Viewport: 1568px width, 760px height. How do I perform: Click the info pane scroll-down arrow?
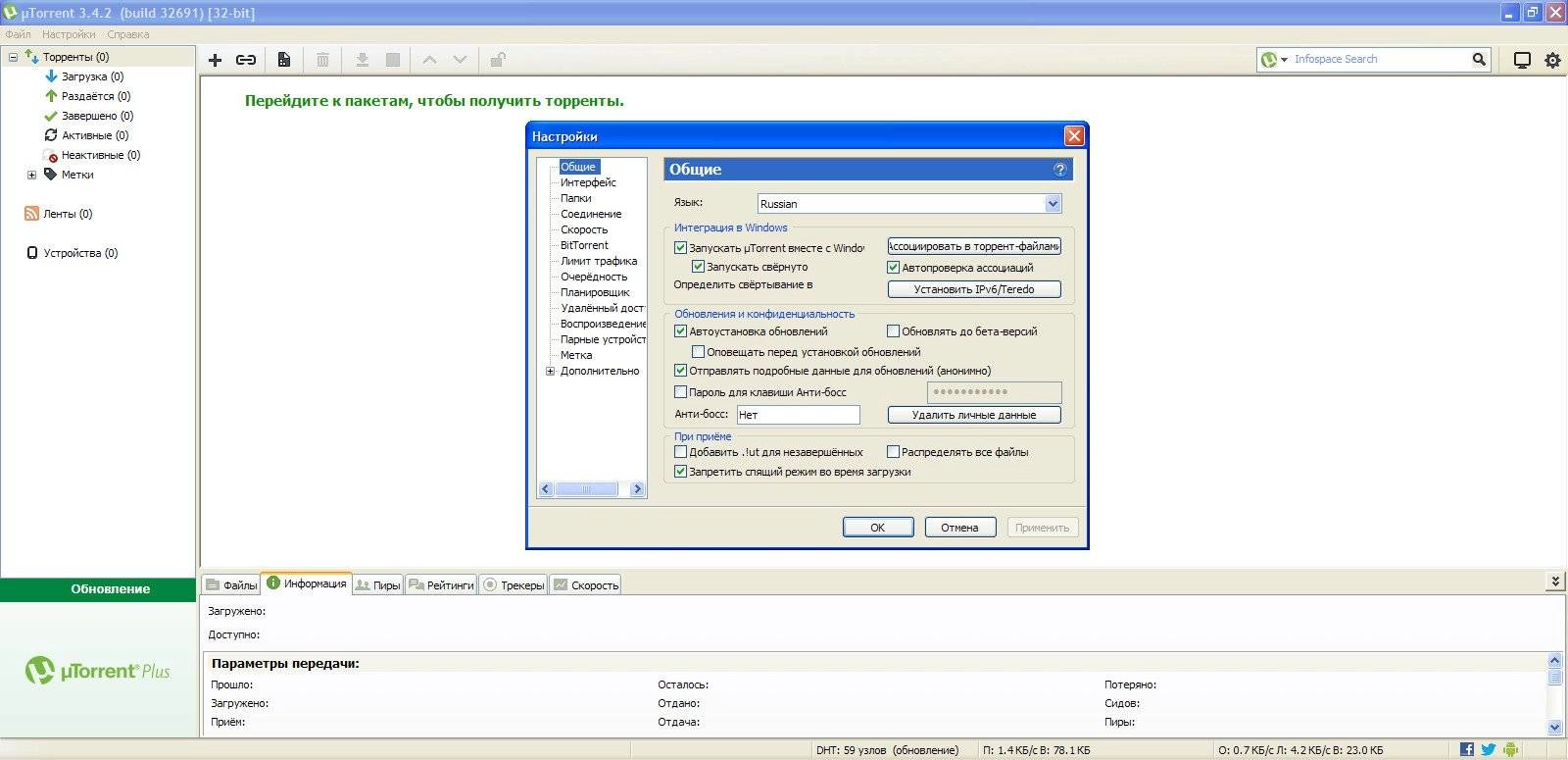(x=1554, y=727)
